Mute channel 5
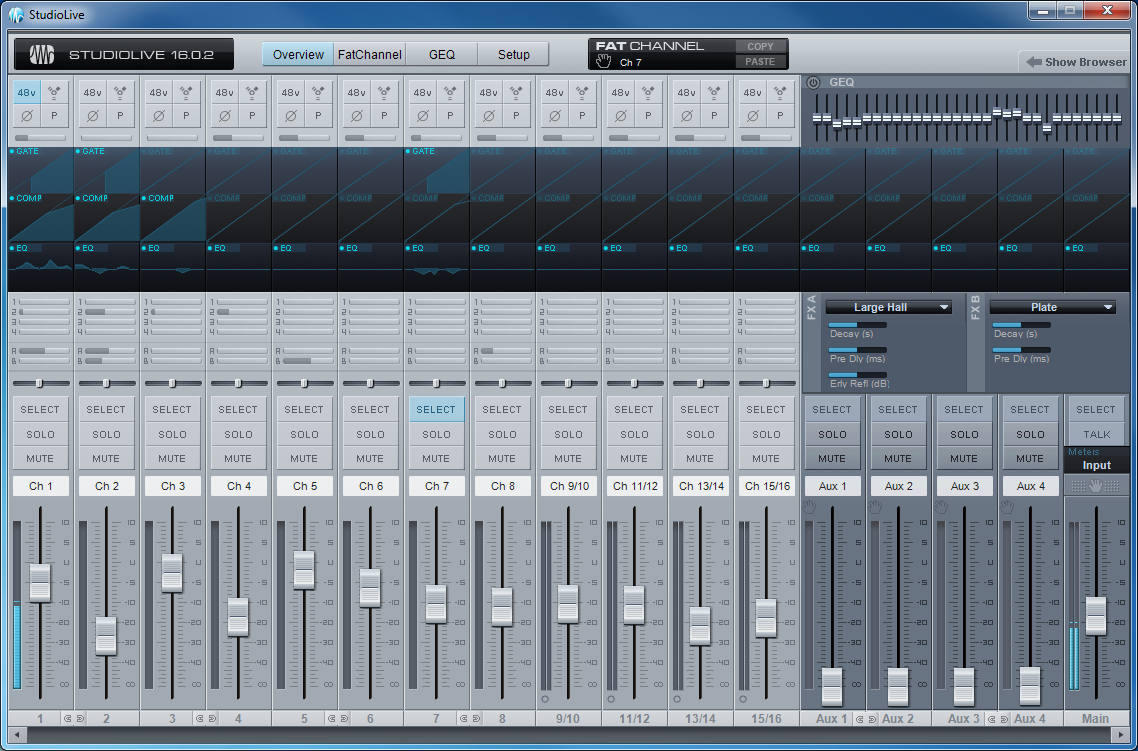This screenshot has width=1138, height=751. pos(304,459)
